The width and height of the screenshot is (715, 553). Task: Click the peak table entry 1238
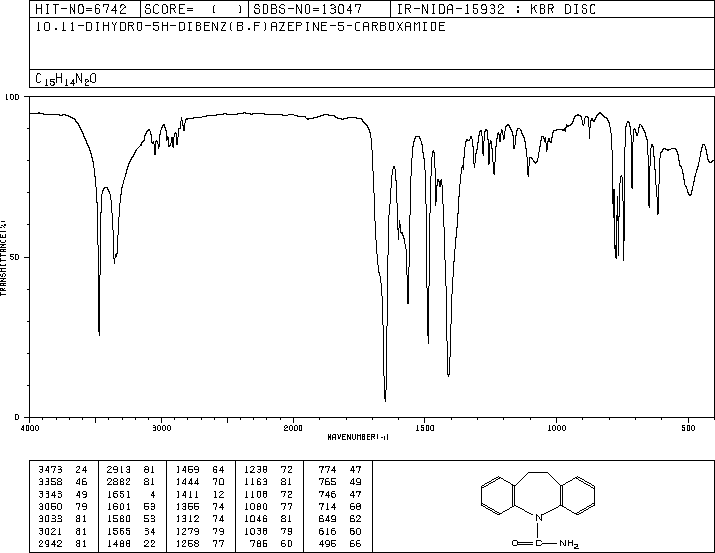[256, 469]
